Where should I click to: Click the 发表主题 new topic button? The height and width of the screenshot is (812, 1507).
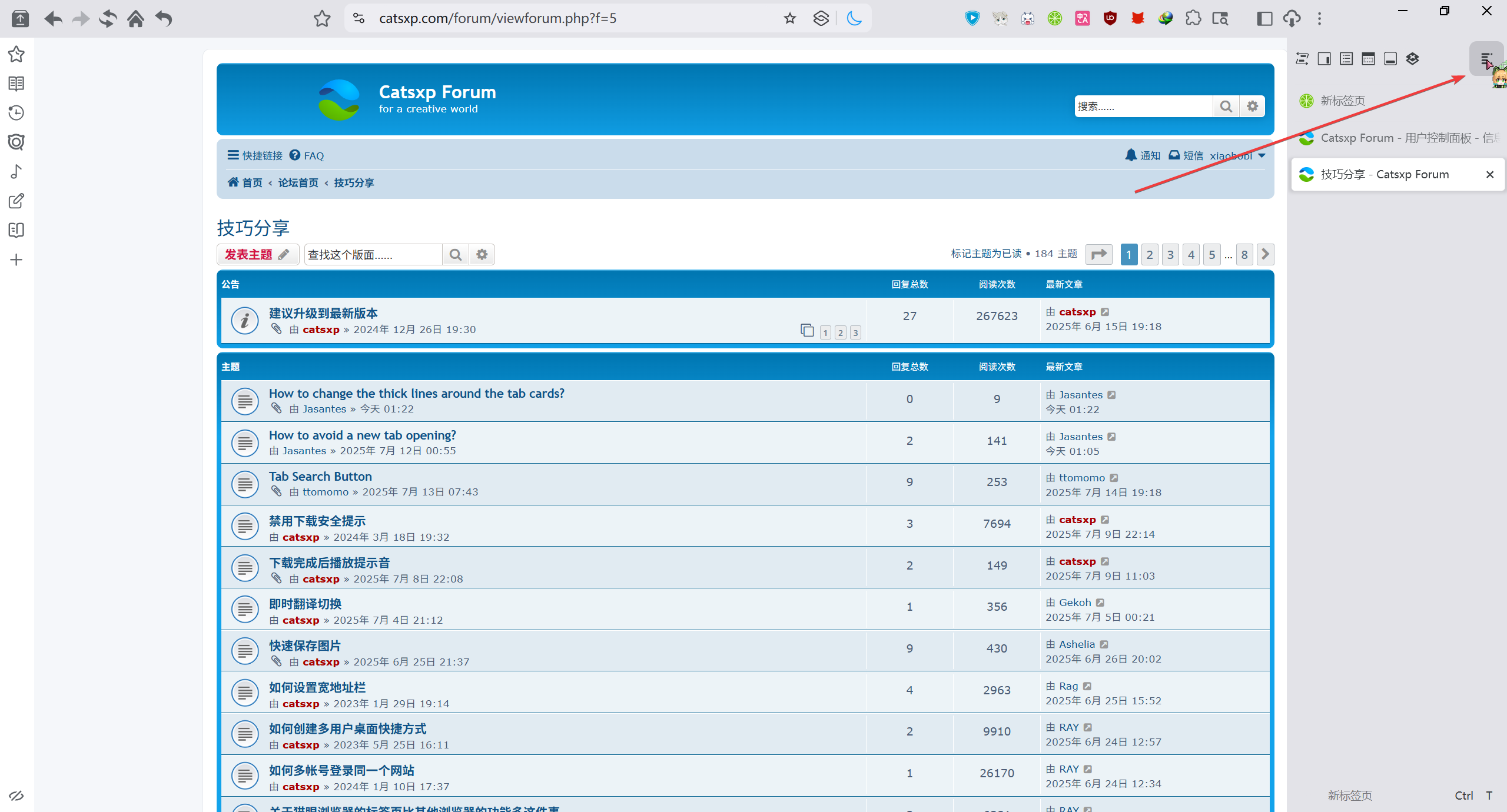pyautogui.click(x=257, y=254)
